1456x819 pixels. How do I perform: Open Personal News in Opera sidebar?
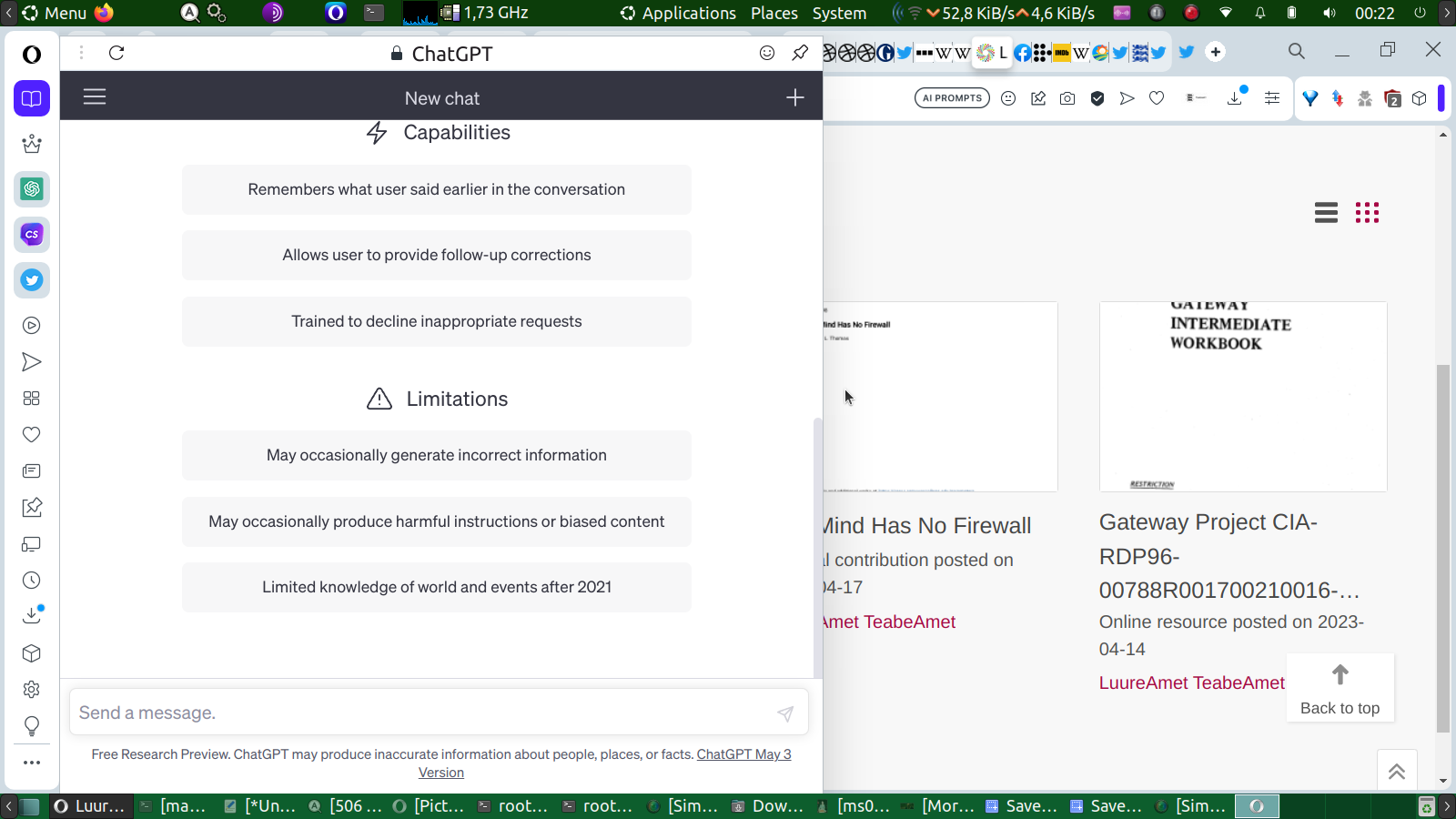click(x=32, y=471)
